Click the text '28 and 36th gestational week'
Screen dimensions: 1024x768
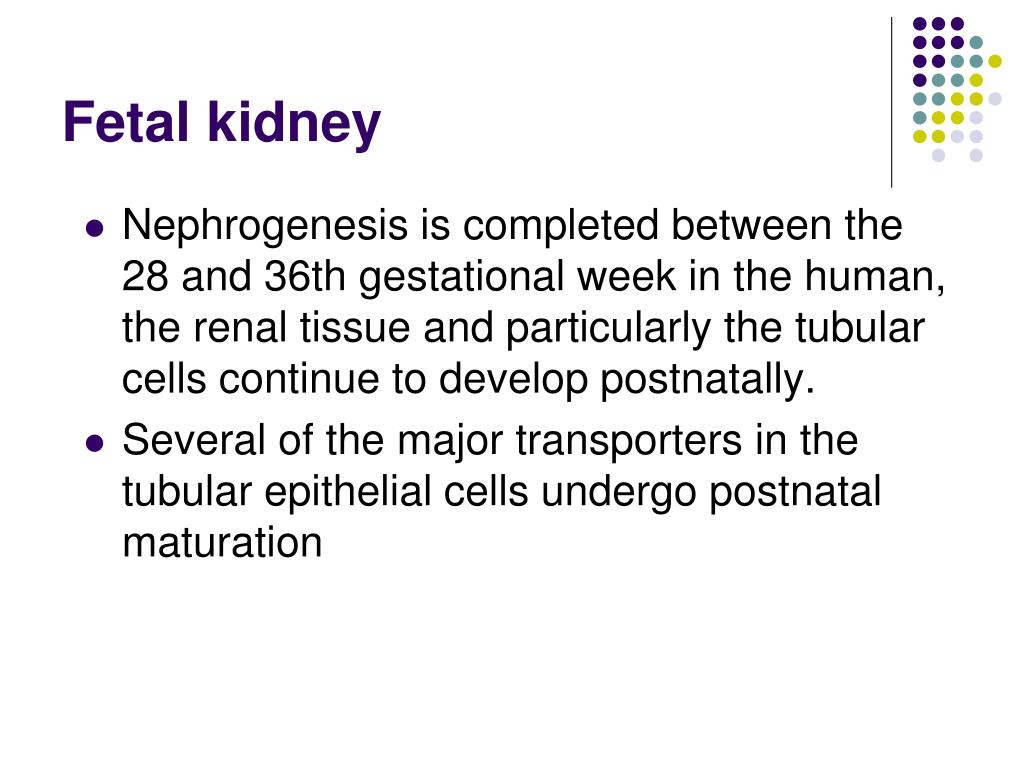pyautogui.click(x=398, y=276)
